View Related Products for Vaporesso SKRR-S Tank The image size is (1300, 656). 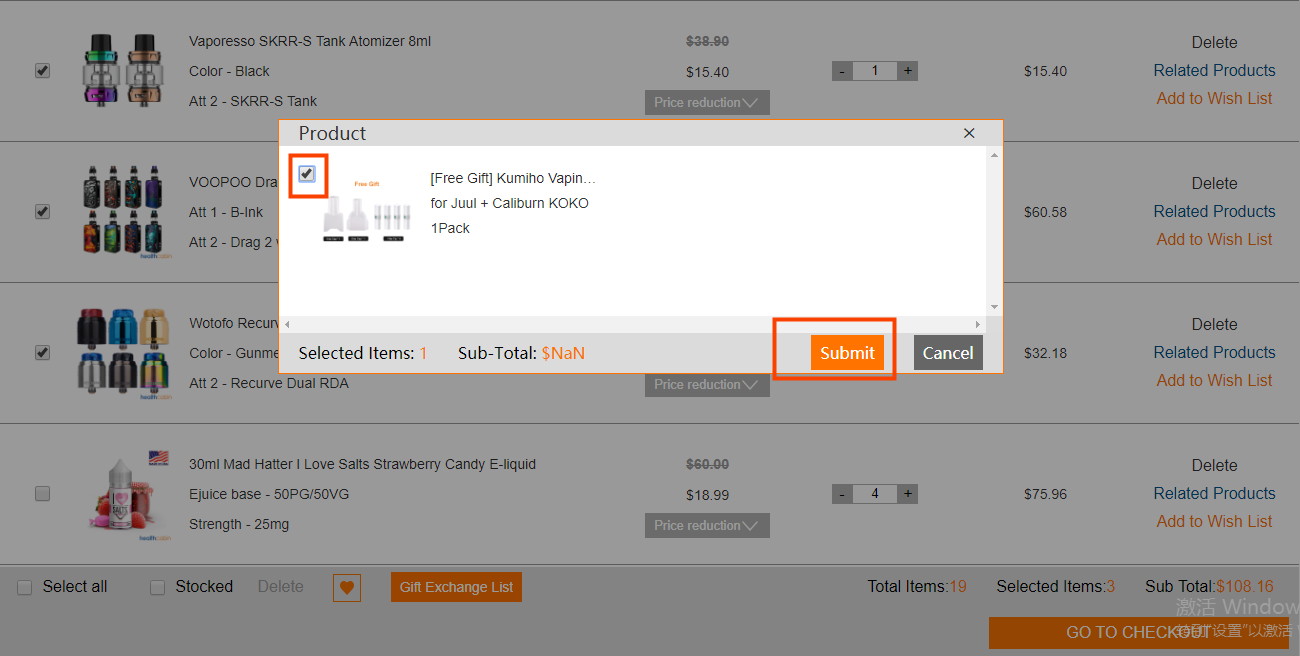[x=1214, y=71]
